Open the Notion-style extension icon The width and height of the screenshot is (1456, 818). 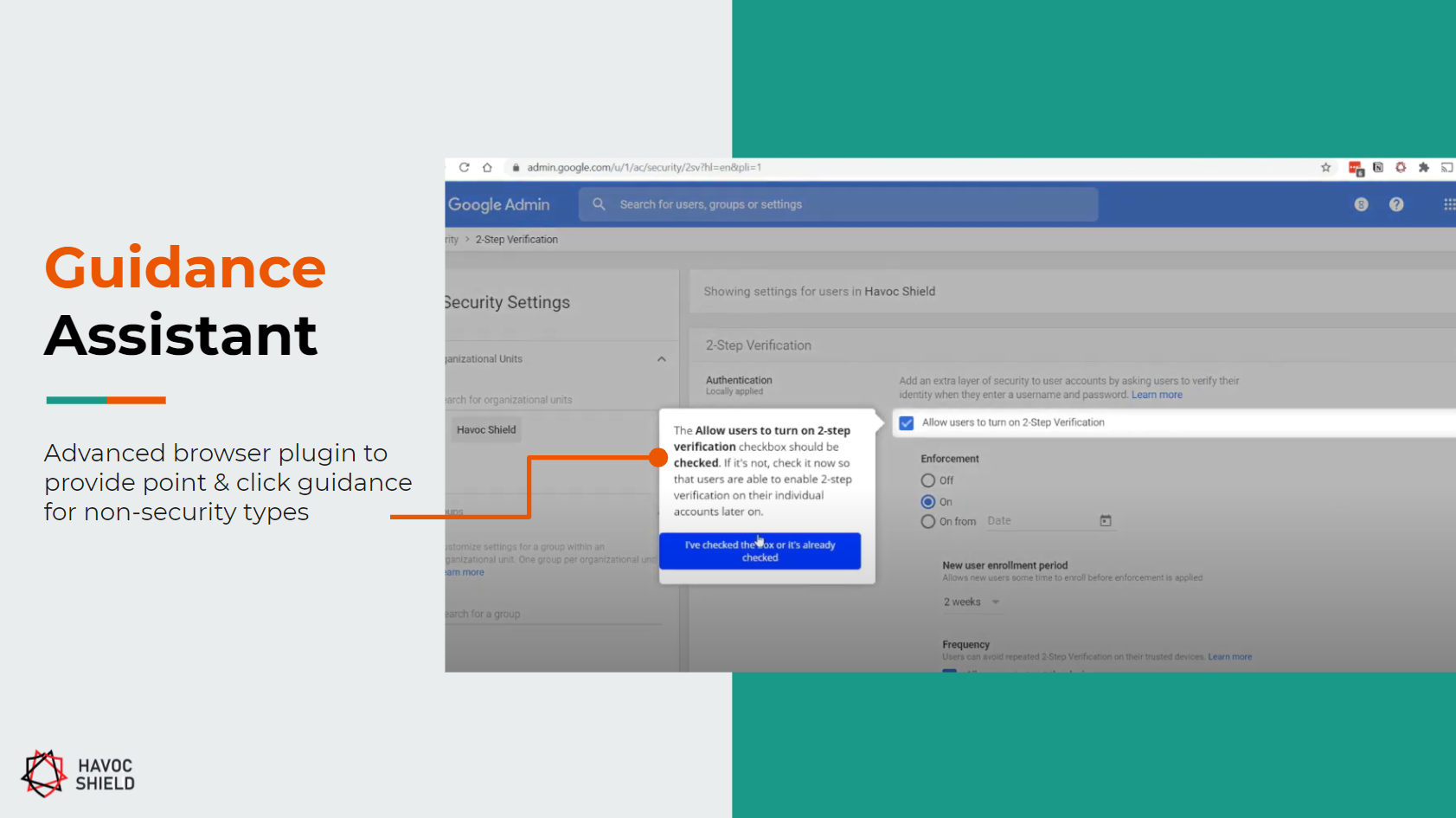pyautogui.click(x=1378, y=167)
